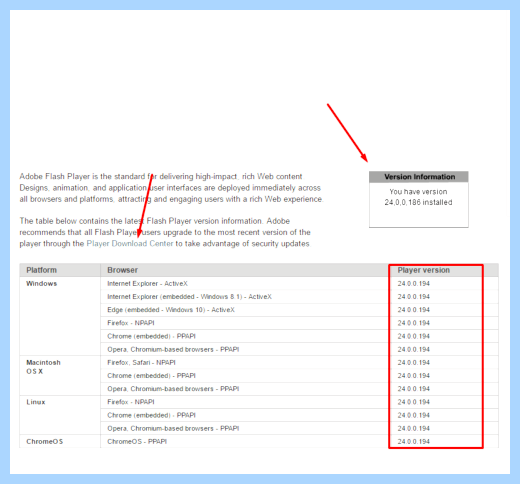Image resolution: width=520 pixels, height=484 pixels.
Task: Click 'Edge (embedded - Windows 10) - ActiveX' row
Action: click(171, 310)
